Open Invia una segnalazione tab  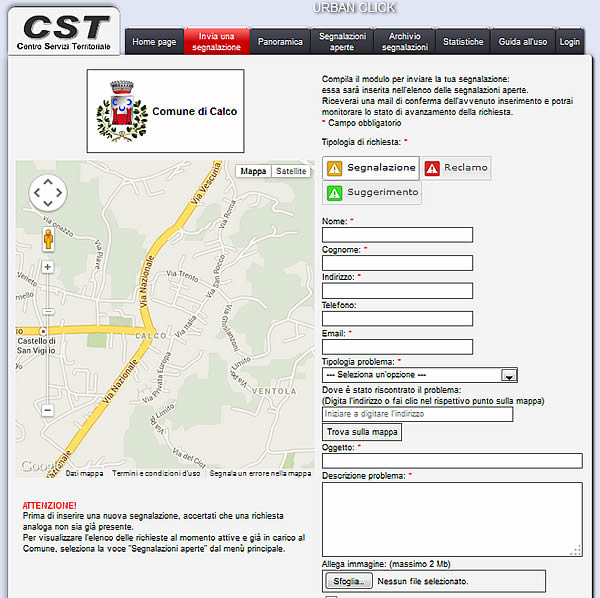click(217, 42)
